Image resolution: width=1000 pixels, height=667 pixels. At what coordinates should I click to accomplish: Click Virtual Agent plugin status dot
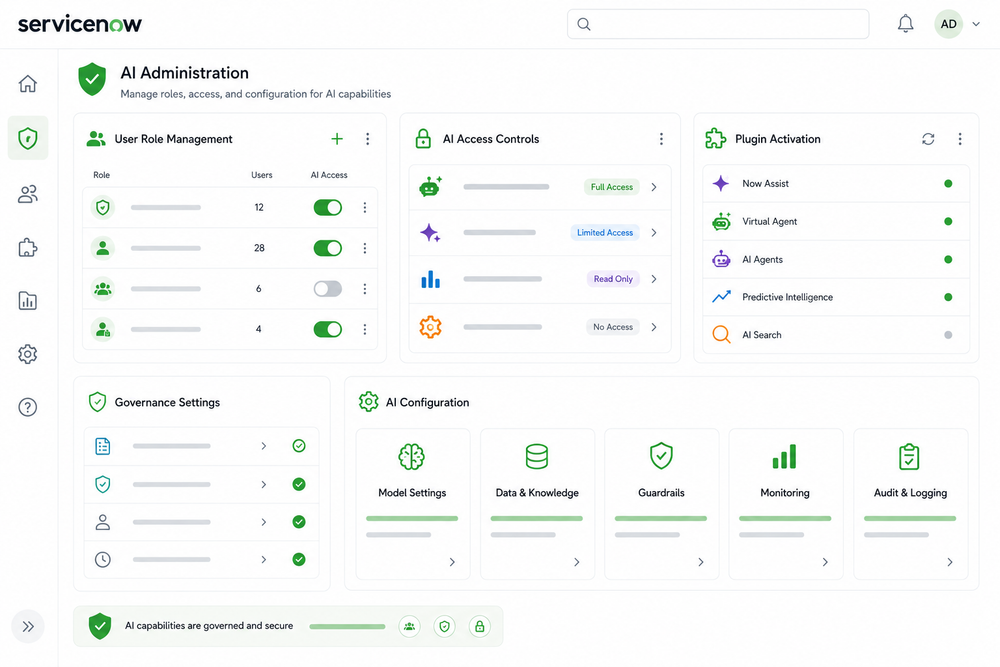pyautogui.click(x=948, y=221)
